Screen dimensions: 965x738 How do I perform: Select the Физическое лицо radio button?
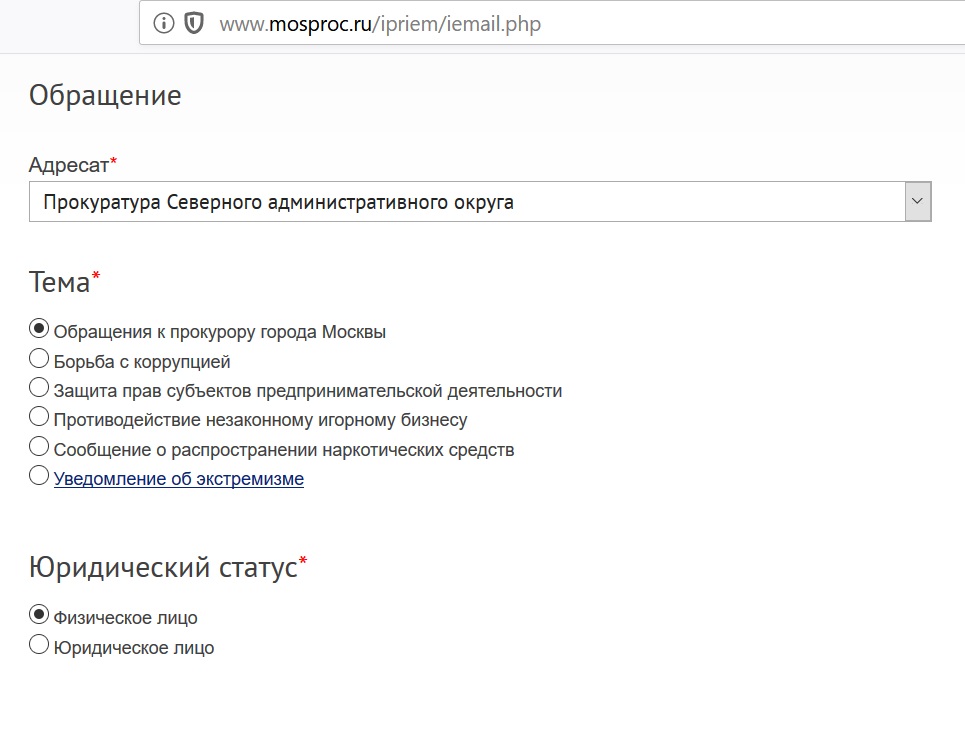pyautogui.click(x=39, y=614)
